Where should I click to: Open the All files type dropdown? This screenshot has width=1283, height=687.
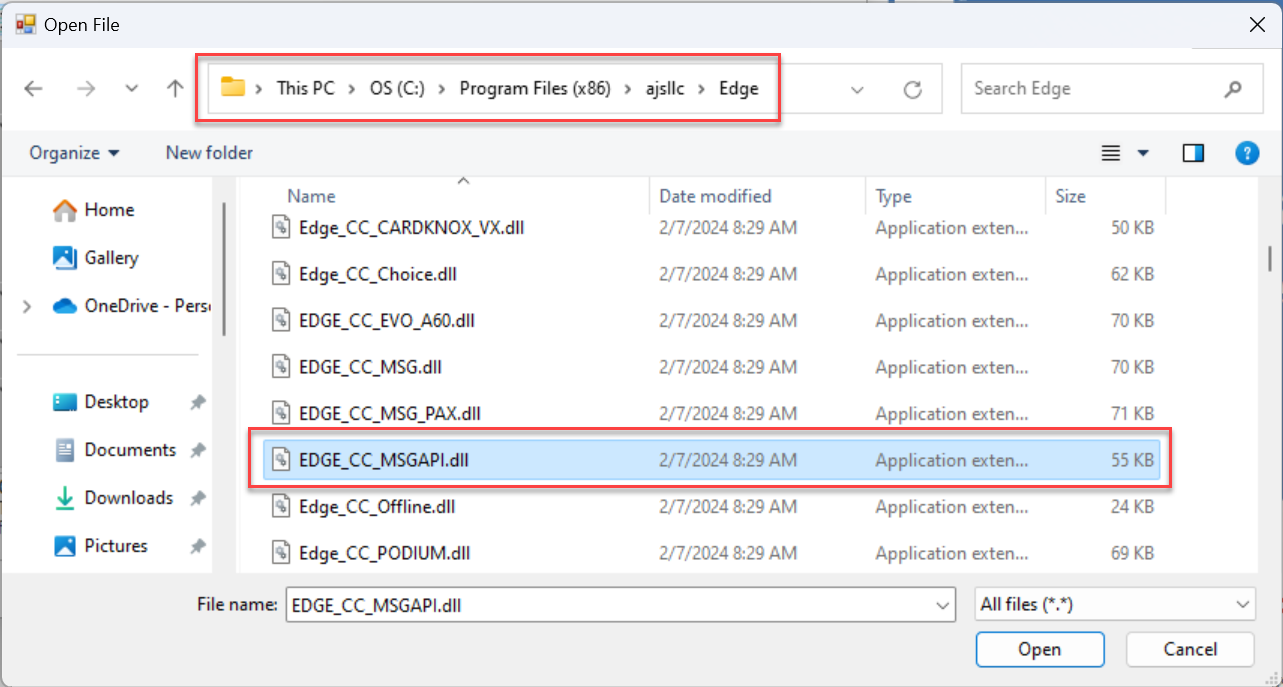click(1115, 604)
